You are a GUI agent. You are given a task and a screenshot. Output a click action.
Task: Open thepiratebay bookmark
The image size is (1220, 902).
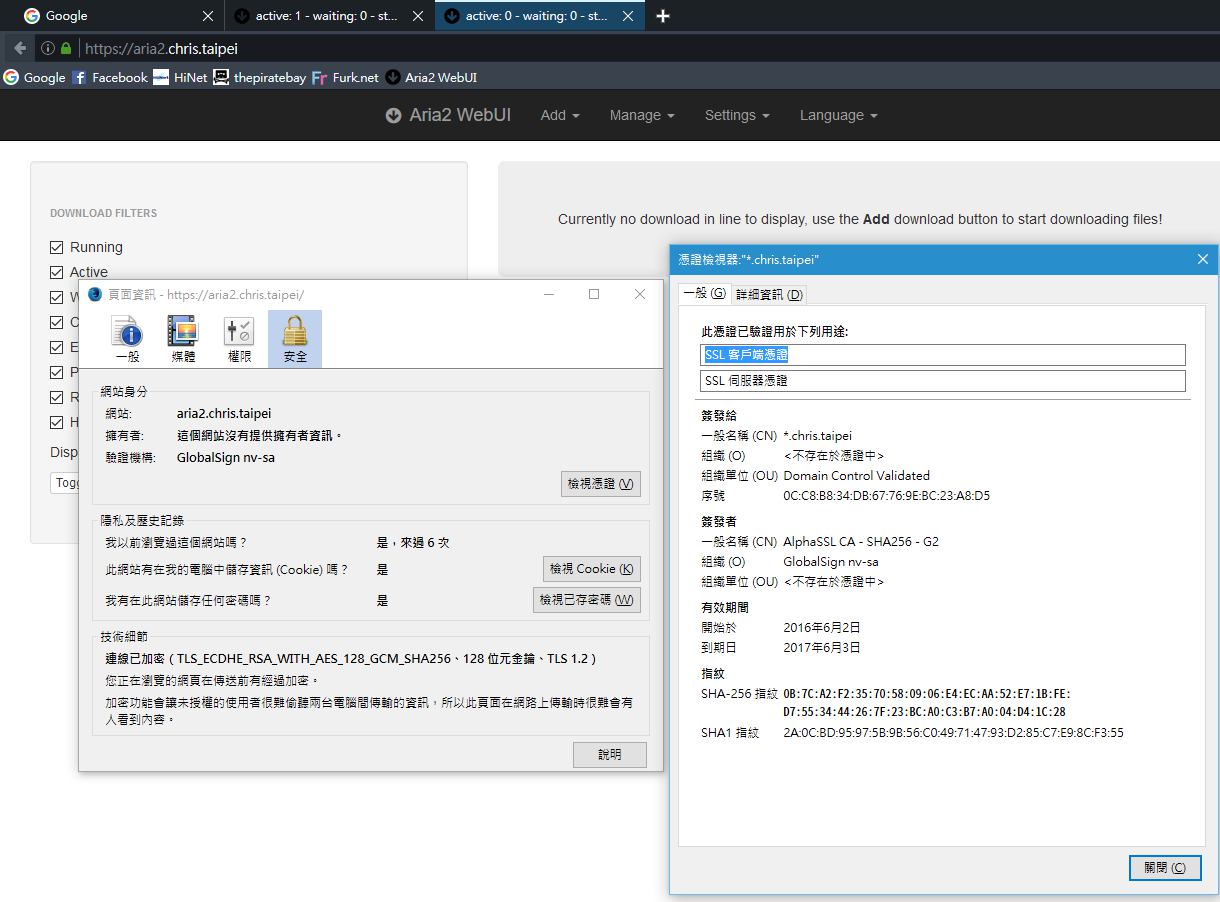coord(260,77)
